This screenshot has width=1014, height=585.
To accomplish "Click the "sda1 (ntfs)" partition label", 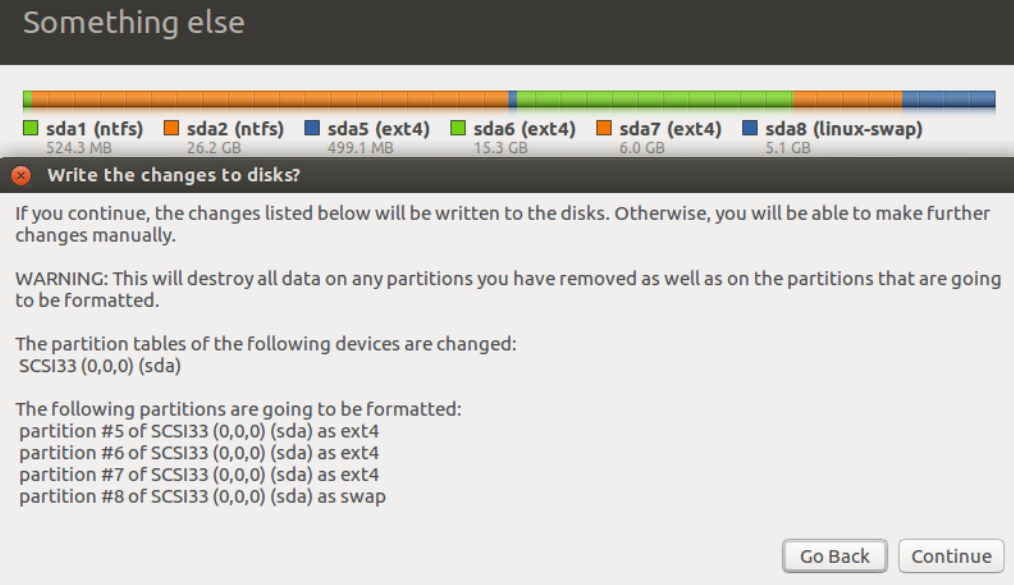I will (95, 129).
